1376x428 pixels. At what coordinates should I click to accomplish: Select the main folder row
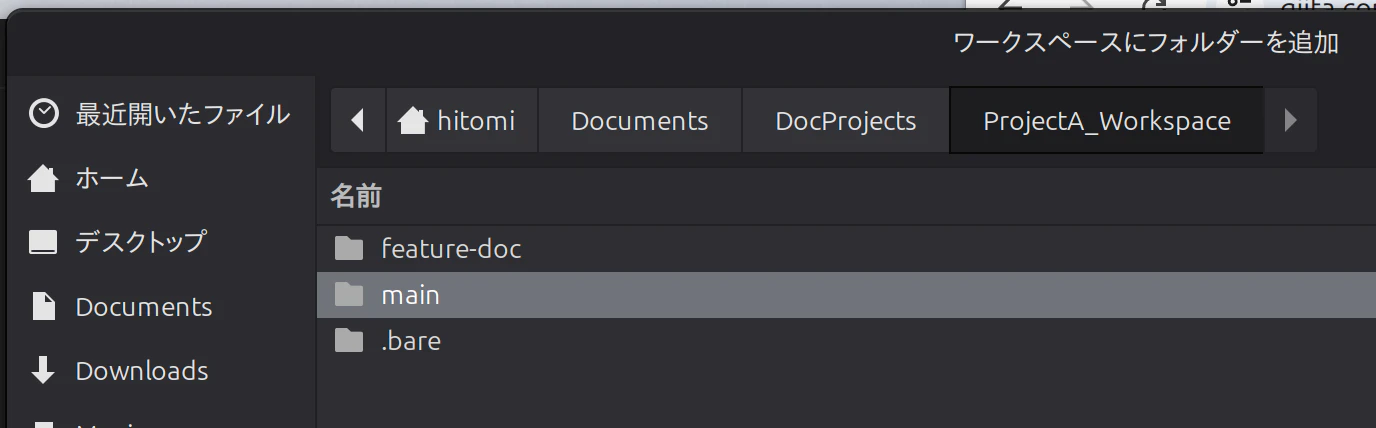click(846, 295)
